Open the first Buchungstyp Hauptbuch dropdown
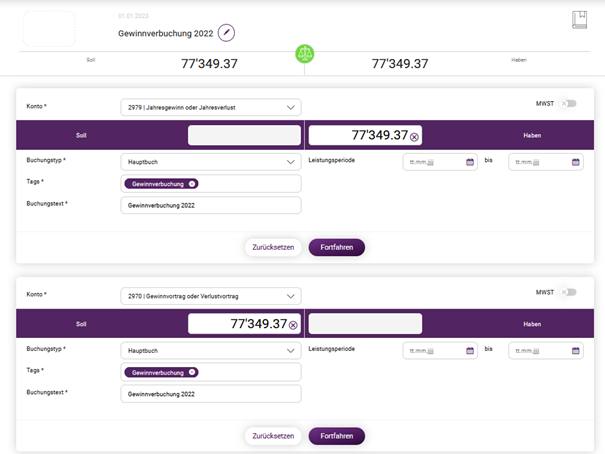Image resolution: width=605 pixels, height=454 pixels. point(211,162)
